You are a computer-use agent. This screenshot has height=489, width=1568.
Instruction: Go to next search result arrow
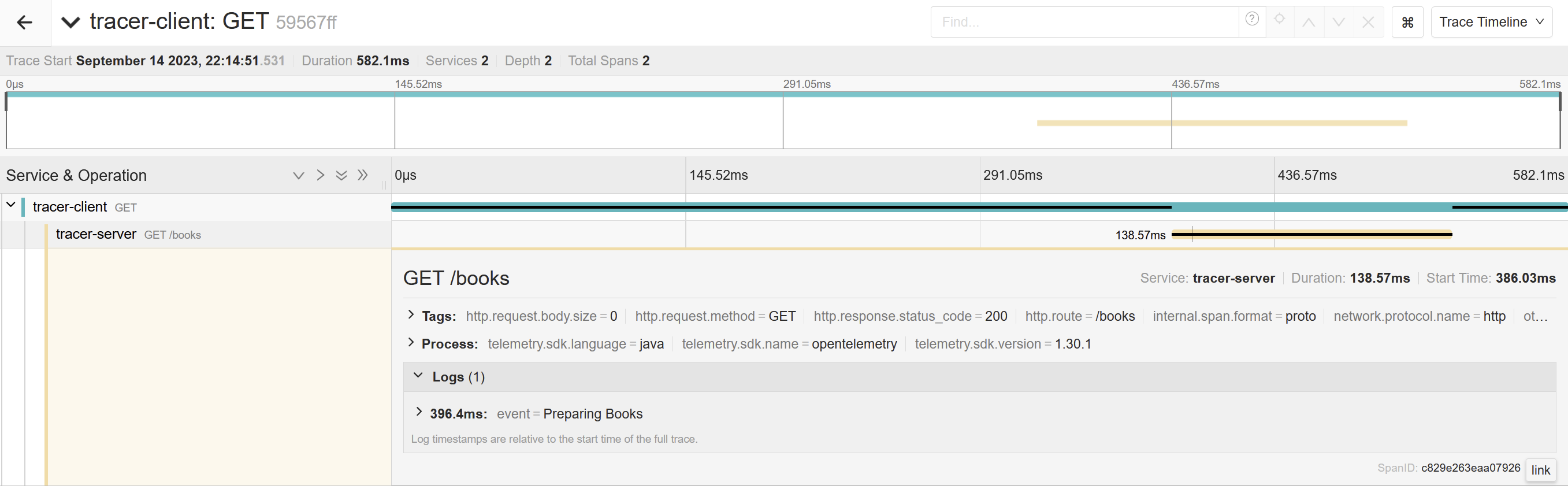click(1339, 23)
